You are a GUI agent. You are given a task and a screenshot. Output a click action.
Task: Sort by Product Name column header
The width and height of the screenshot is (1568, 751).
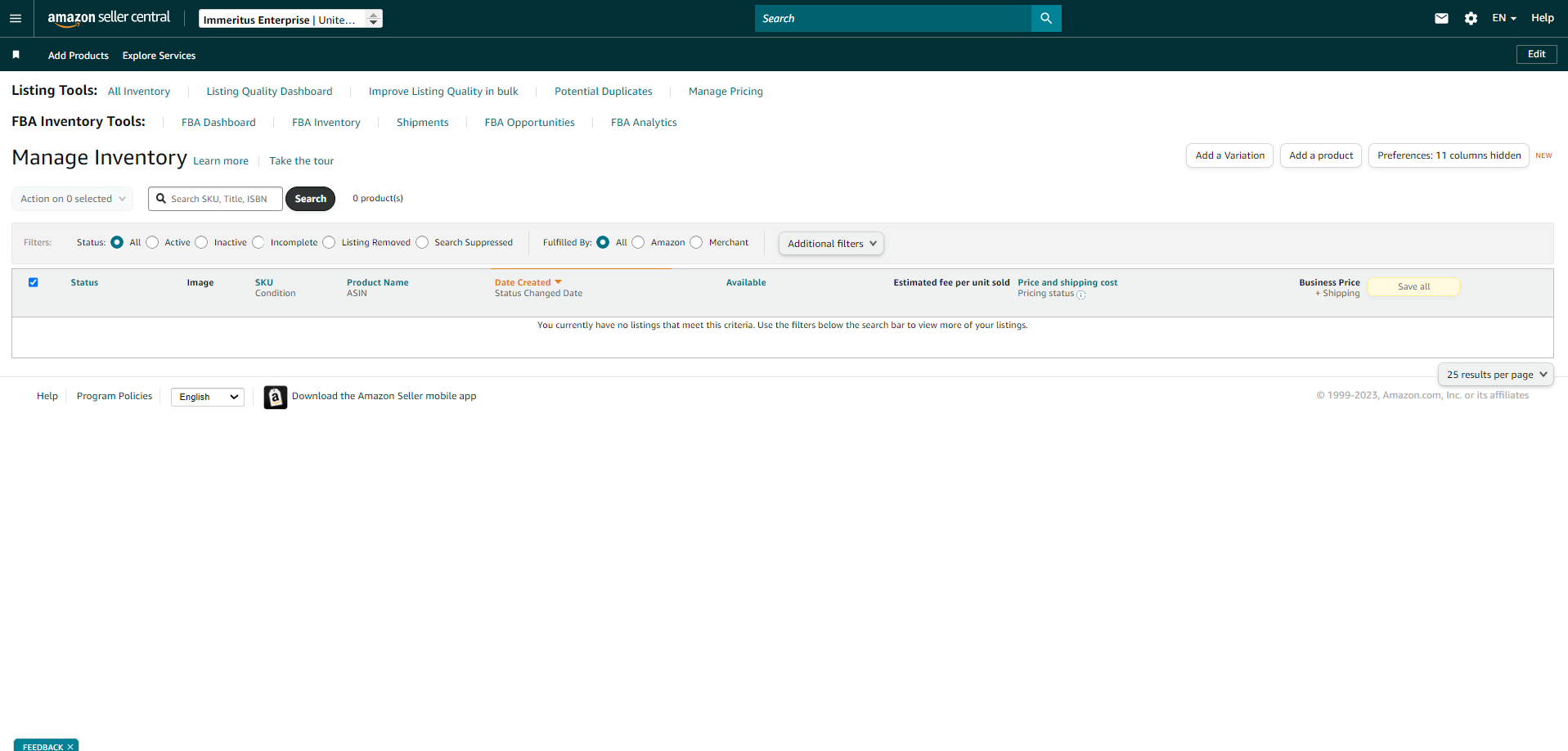click(x=378, y=282)
